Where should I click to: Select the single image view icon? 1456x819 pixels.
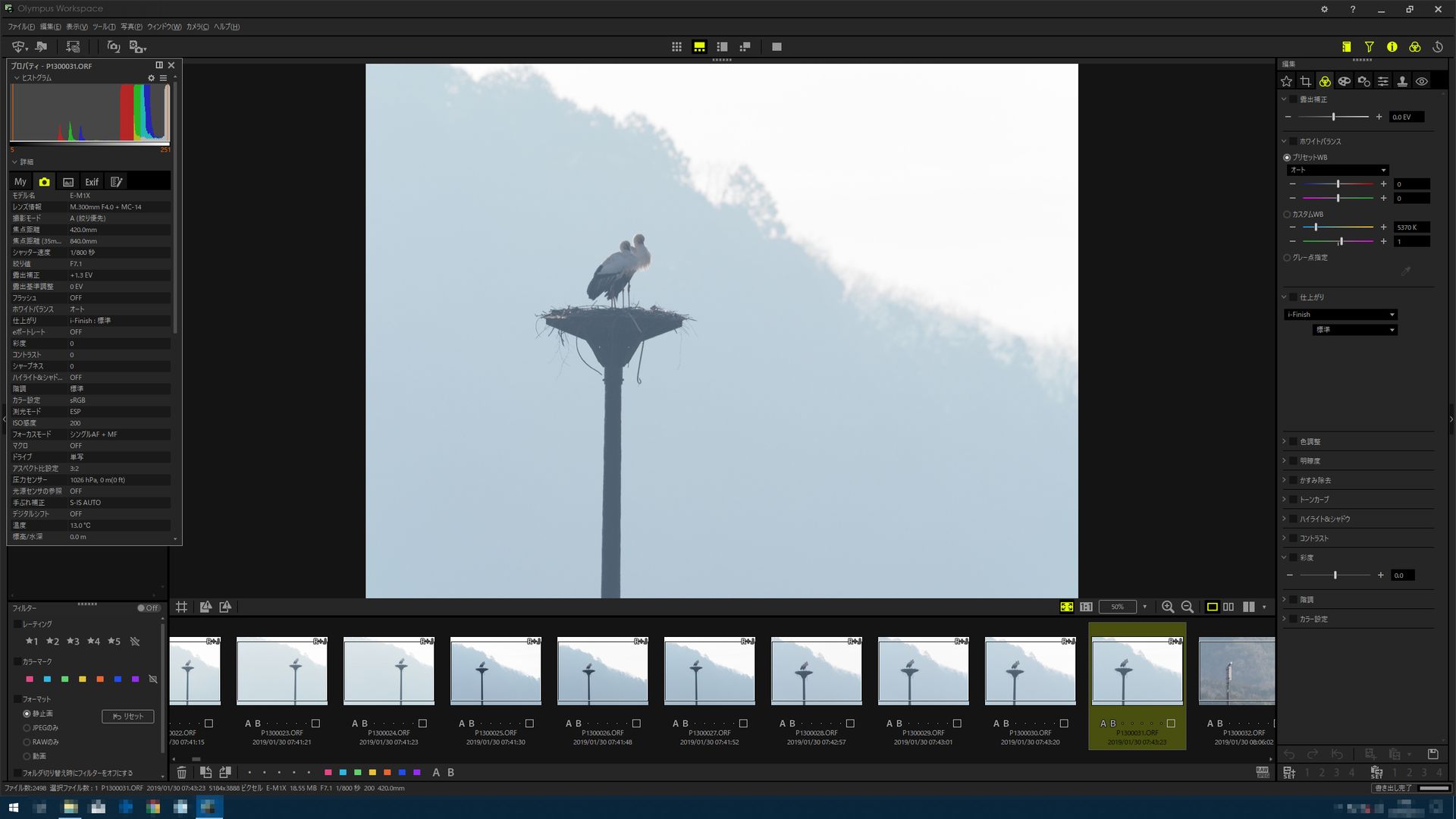[x=777, y=47]
